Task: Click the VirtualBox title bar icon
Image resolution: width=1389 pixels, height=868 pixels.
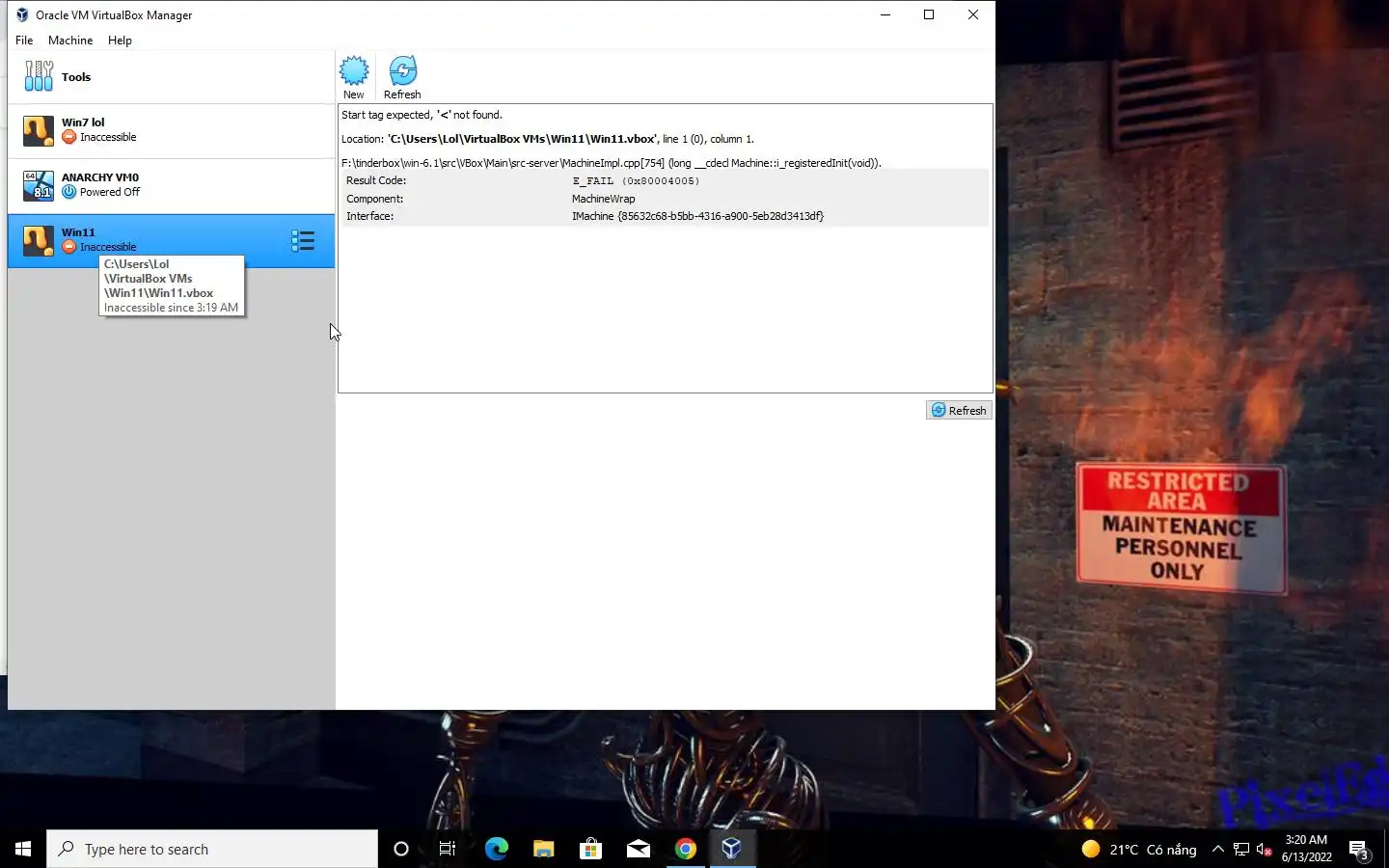Action: (x=22, y=14)
